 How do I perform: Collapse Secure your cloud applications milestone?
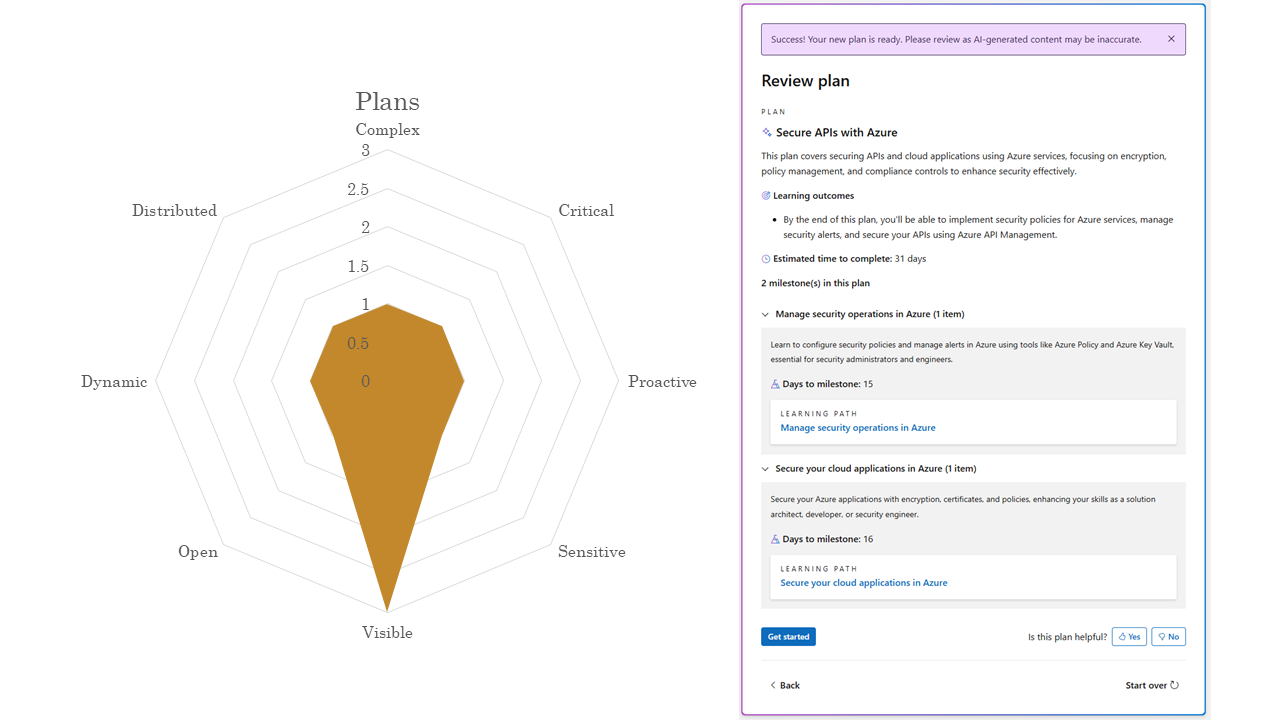[765, 469]
